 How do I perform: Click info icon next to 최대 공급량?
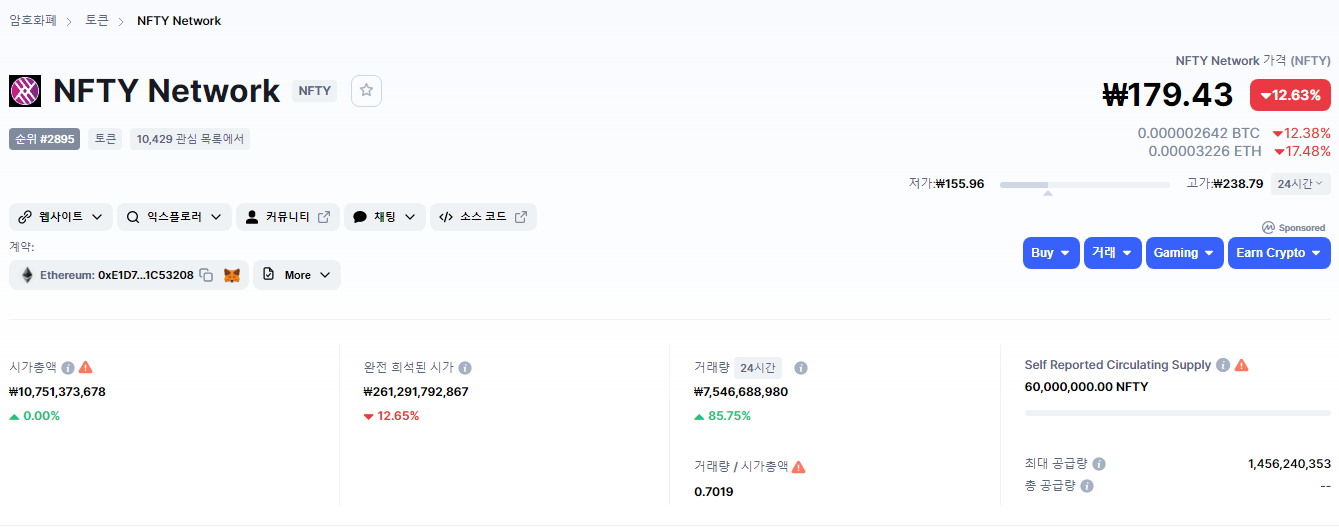click(1099, 464)
